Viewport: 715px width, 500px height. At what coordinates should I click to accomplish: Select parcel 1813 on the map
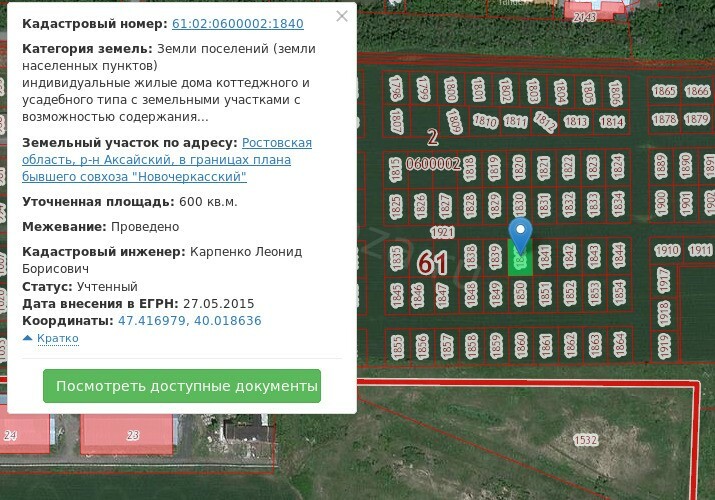pyautogui.click(x=576, y=122)
